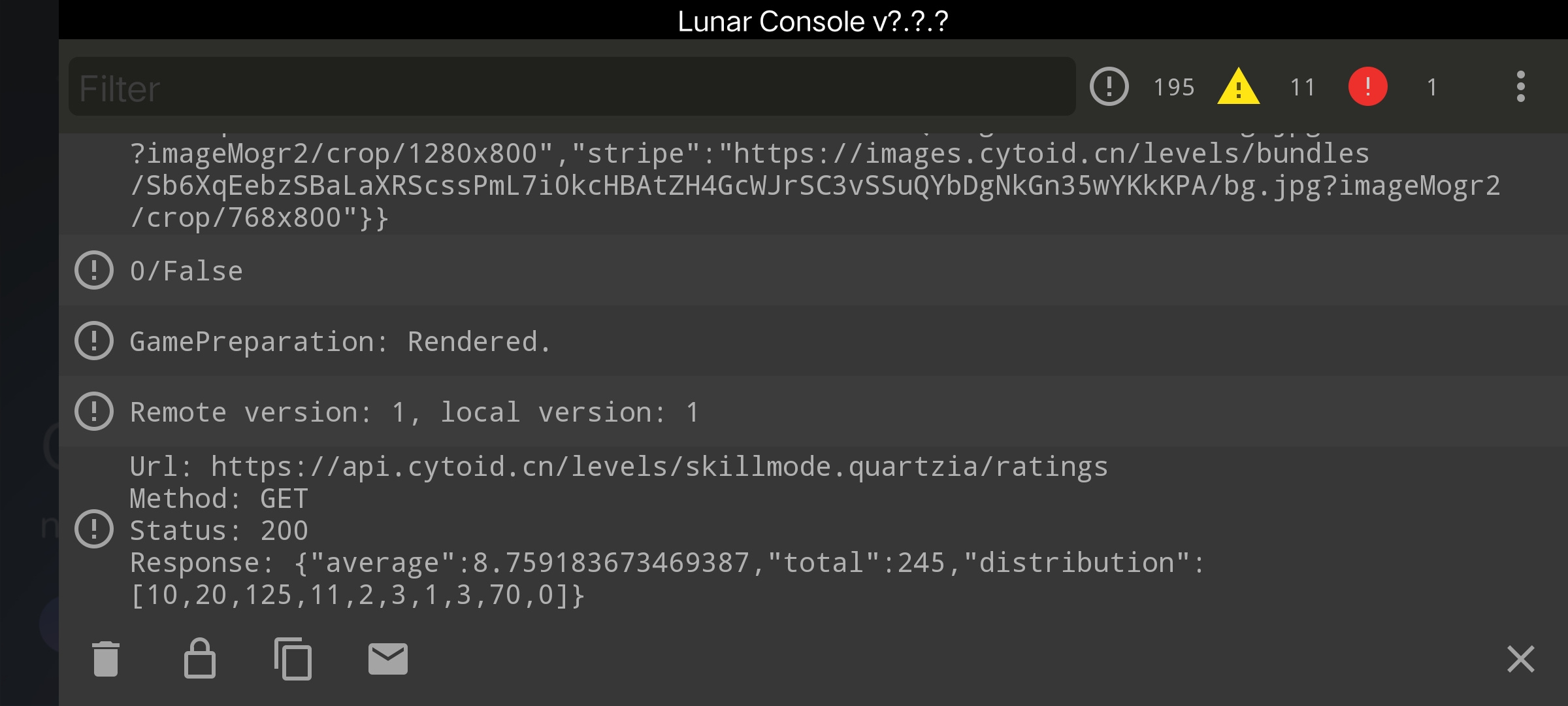The image size is (1568, 706).
Task: Copy logs using the copy icon
Action: coord(293,658)
